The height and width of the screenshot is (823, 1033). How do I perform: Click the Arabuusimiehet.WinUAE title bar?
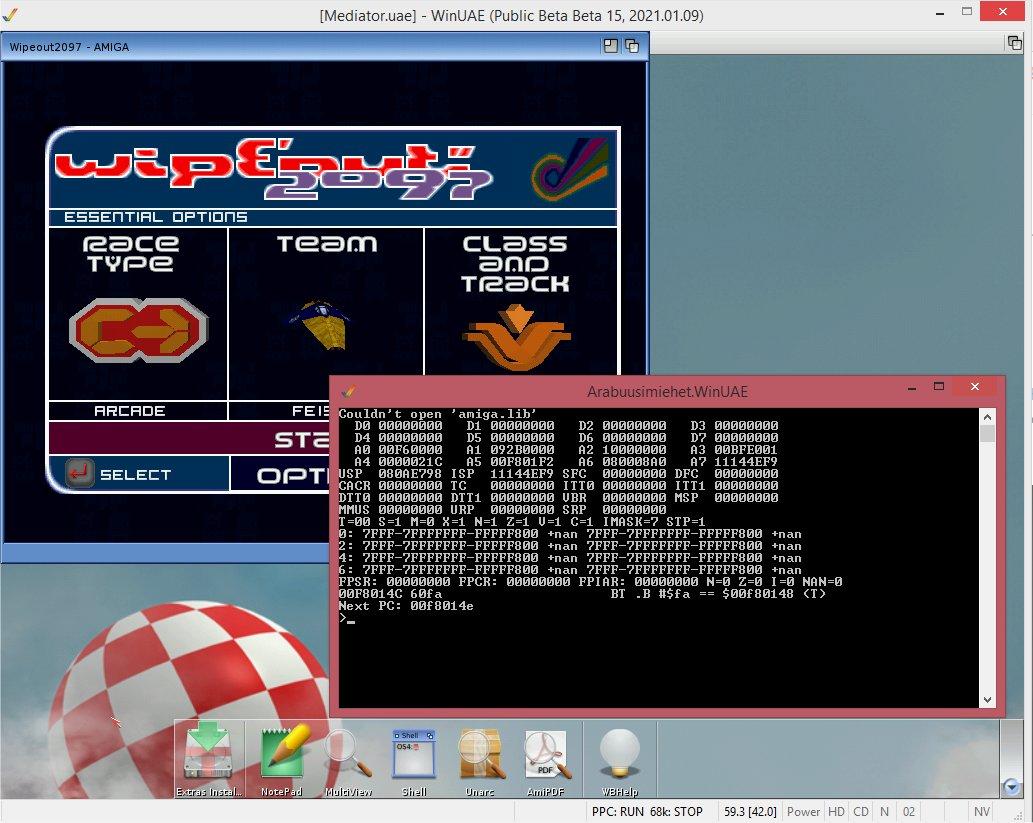tap(667, 391)
